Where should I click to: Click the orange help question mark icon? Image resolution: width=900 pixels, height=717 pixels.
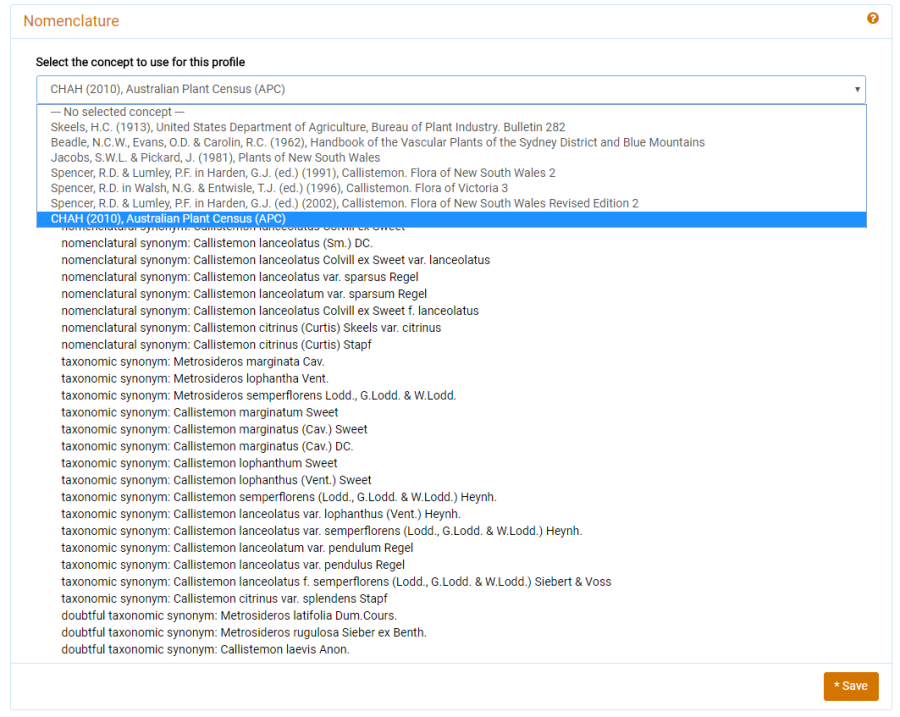point(873,19)
